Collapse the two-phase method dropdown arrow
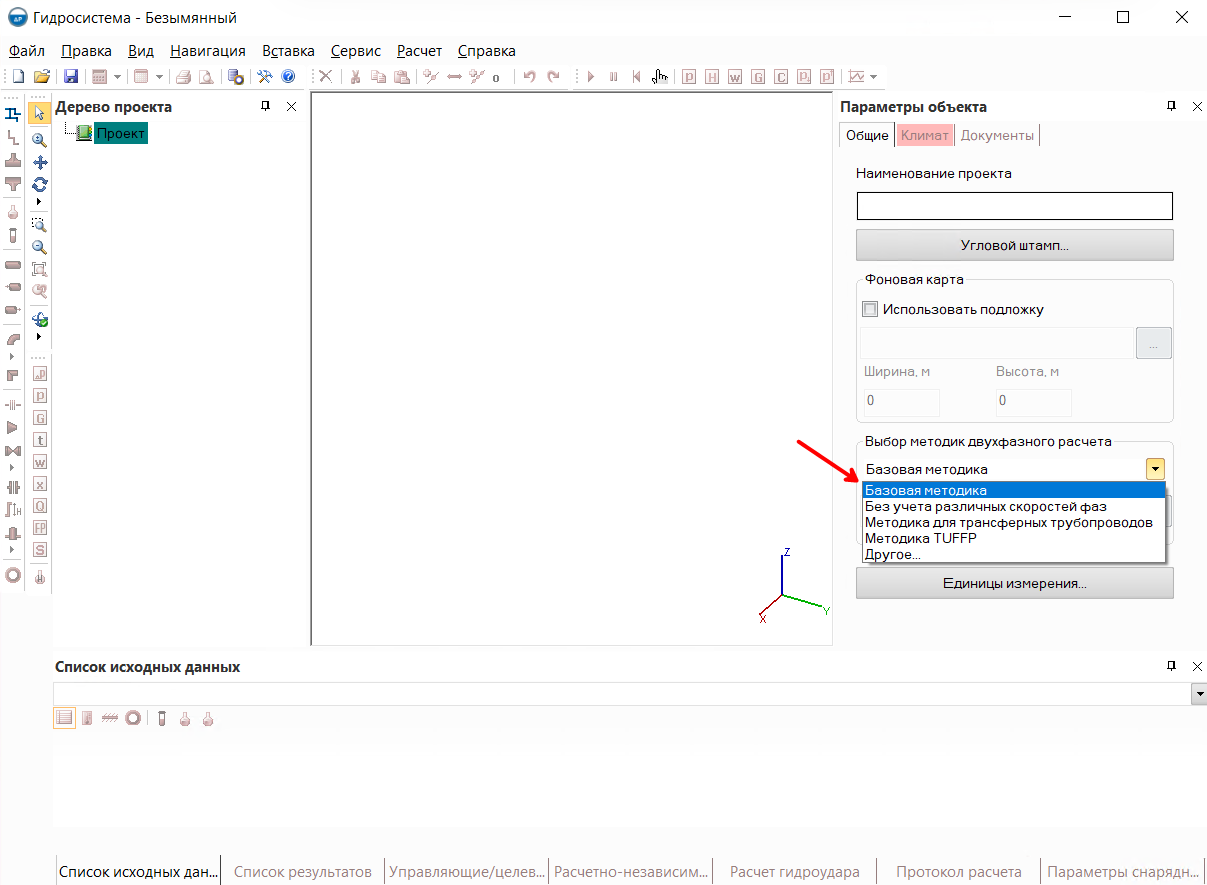The height and width of the screenshot is (885, 1207). [1155, 469]
